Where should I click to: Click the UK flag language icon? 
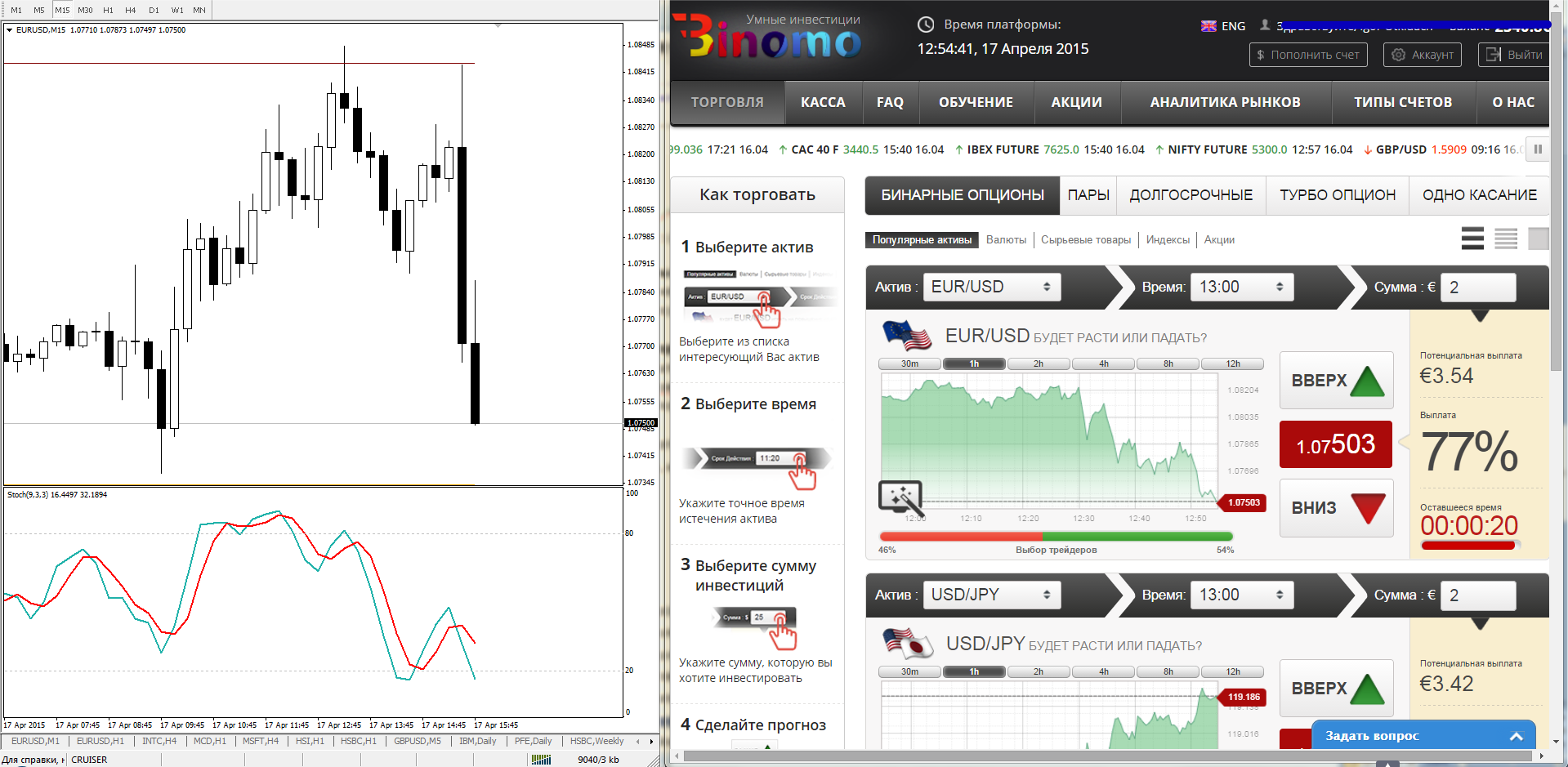pyautogui.click(x=1208, y=26)
